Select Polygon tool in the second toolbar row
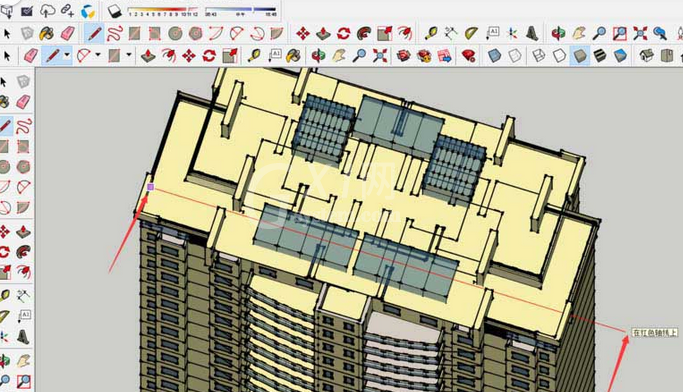This screenshot has width=683, height=392. 196,33
